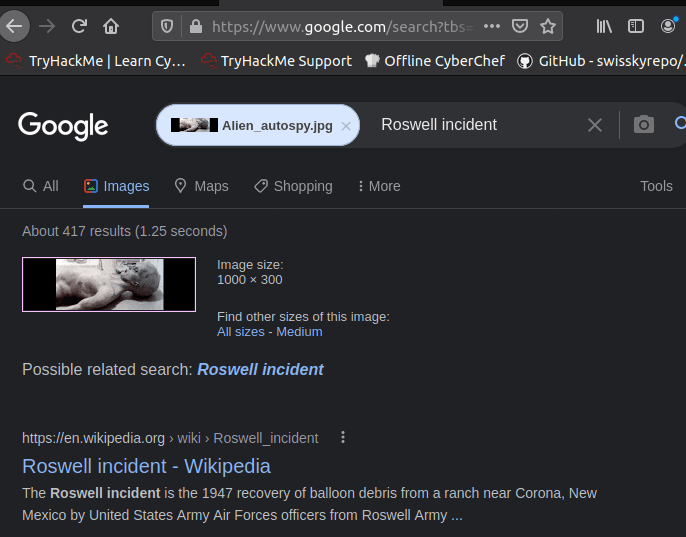Clear the search query with X
Image resolution: width=686 pixels, height=537 pixels.
[x=595, y=125]
